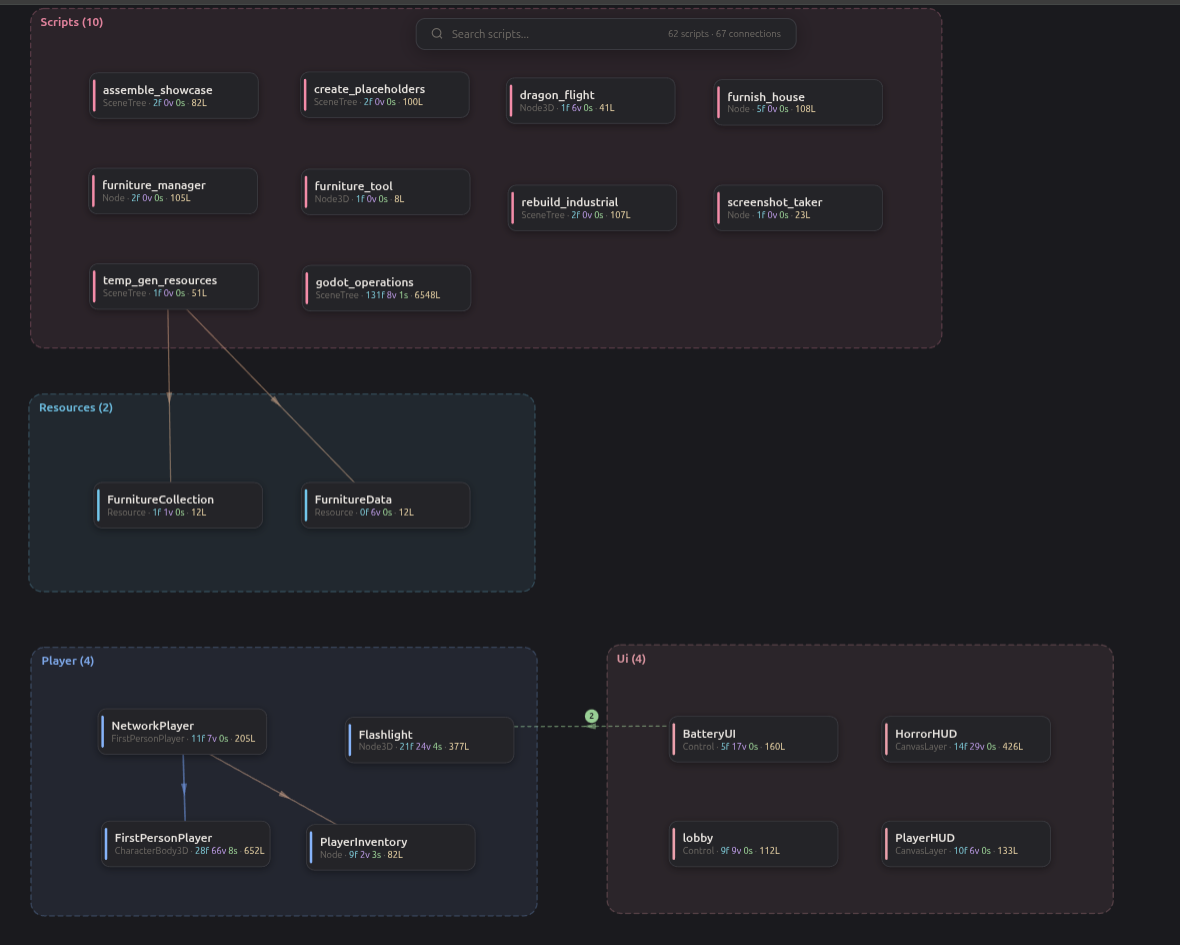Screen dimensions: 1180x945
Task: Open the godot_operations script card
Action: (x=386, y=288)
